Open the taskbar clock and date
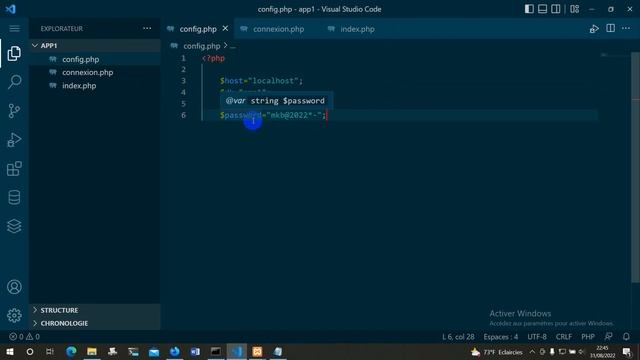Screen dimensions: 640x360 point(602,352)
